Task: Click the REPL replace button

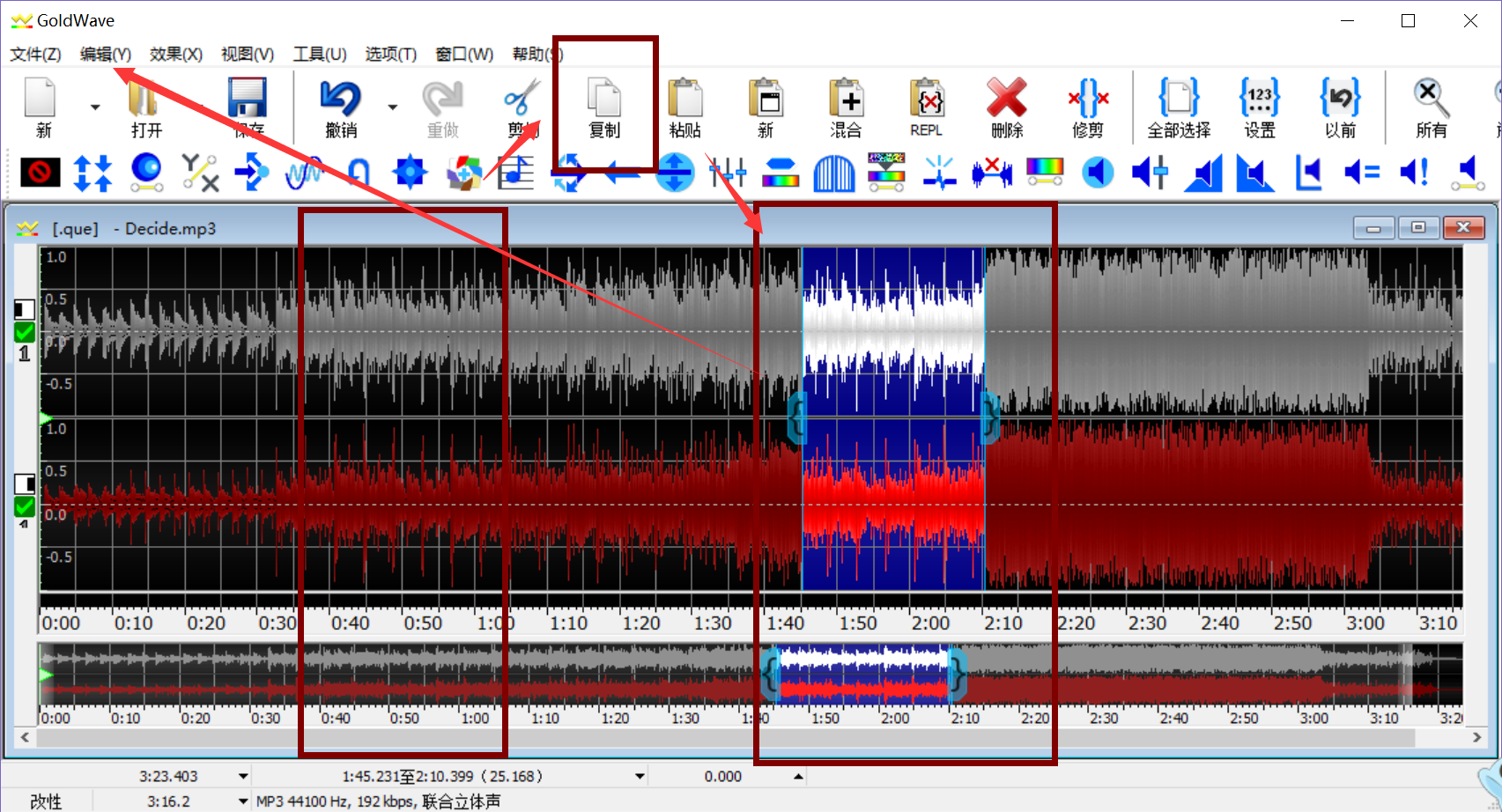Action: 926,106
